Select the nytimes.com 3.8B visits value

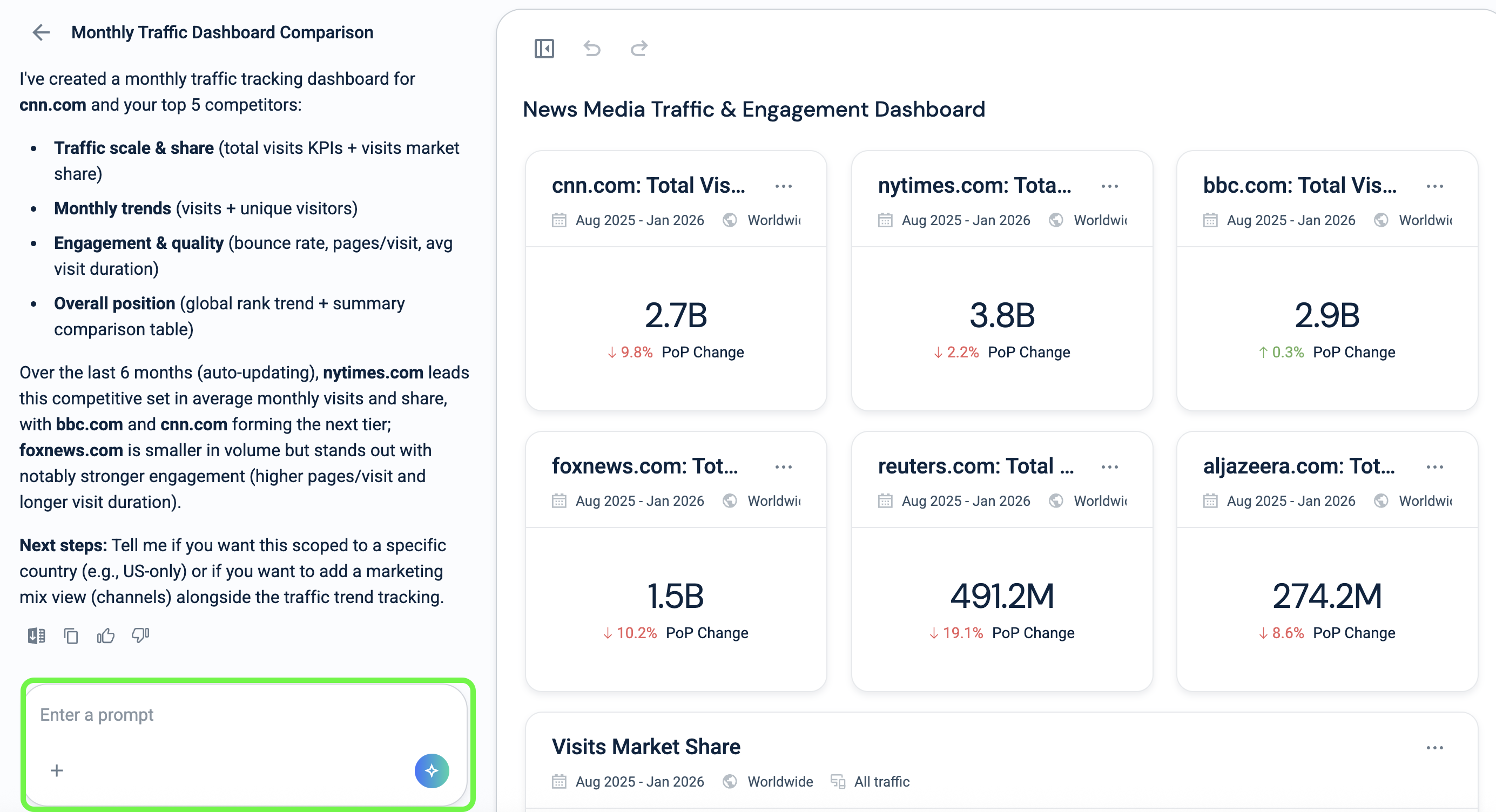(x=1002, y=315)
